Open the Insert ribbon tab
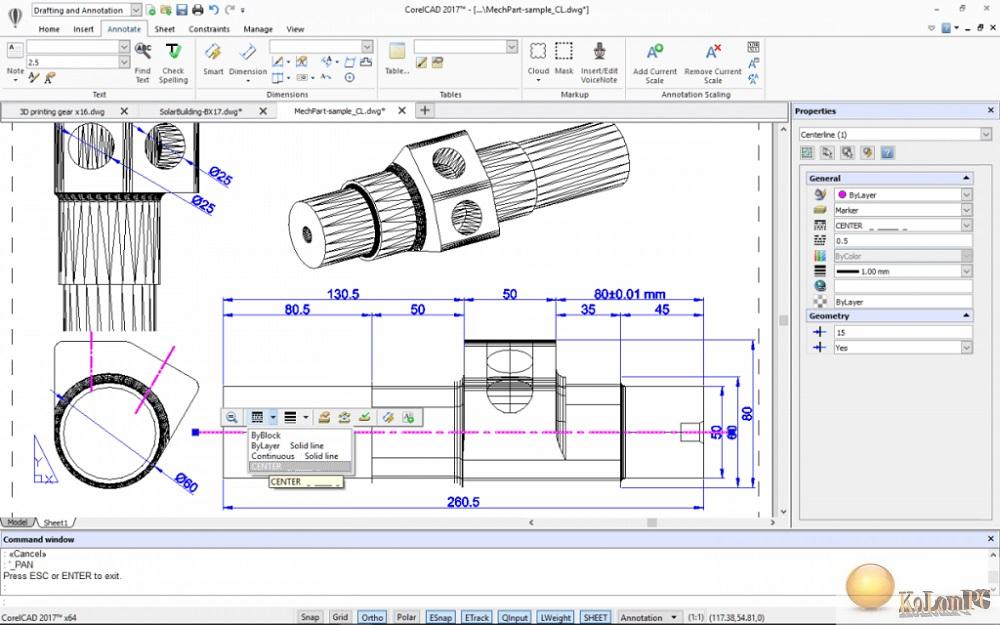The image size is (1000, 625). pyautogui.click(x=83, y=29)
